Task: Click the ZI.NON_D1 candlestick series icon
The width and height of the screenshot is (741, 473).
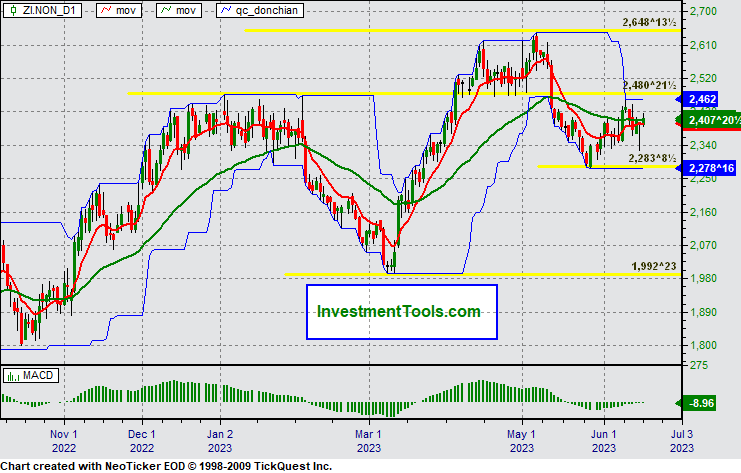Action: (12, 9)
